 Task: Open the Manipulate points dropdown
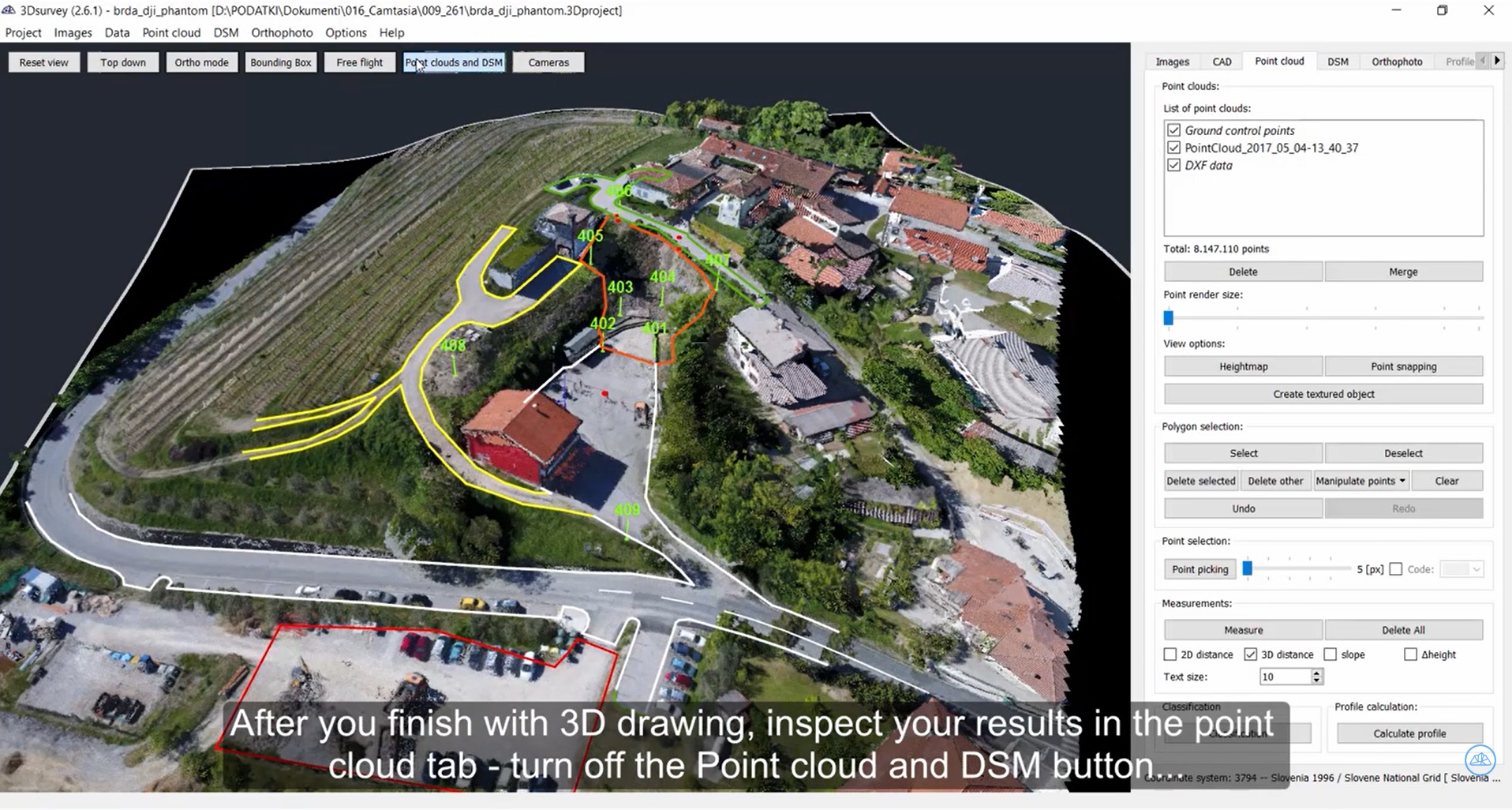tap(1360, 481)
